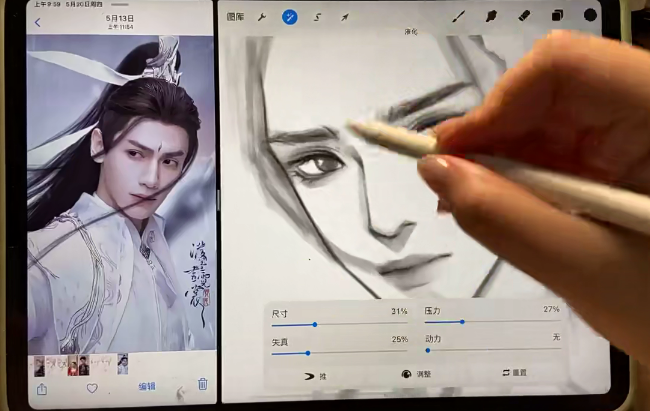This screenshot has height=411, width=650.
Task: Open the color picker circle
Action: pos(590,15)
